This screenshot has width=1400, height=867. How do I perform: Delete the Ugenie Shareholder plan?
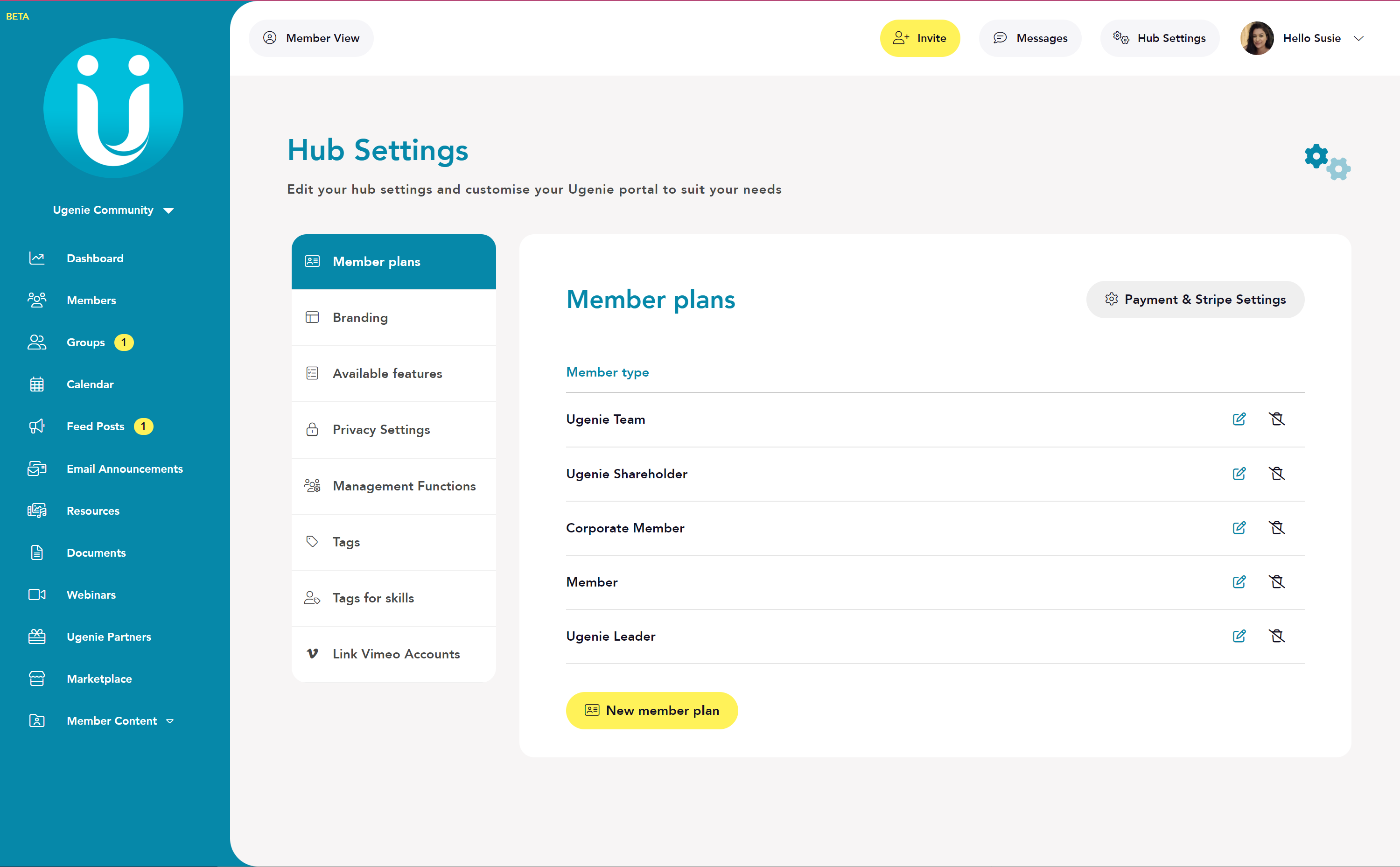tap(1277, 474)
